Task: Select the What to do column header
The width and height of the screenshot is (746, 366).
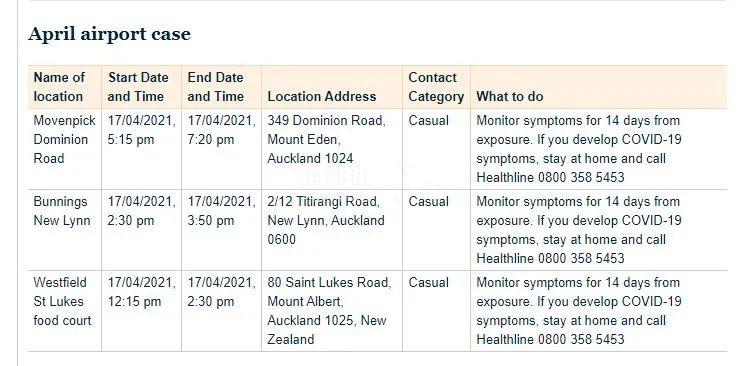Action: point(510,97)
